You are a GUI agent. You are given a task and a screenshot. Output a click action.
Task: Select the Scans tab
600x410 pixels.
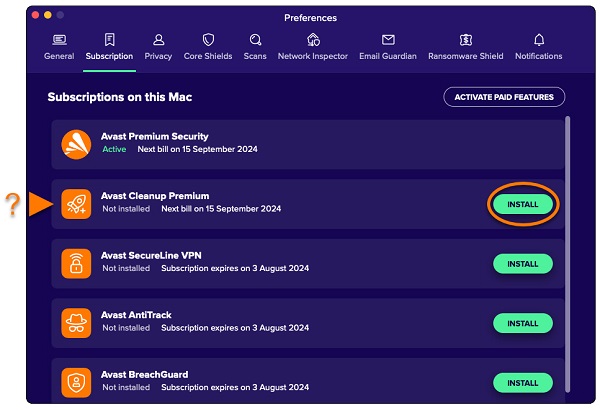click(255, 47)
